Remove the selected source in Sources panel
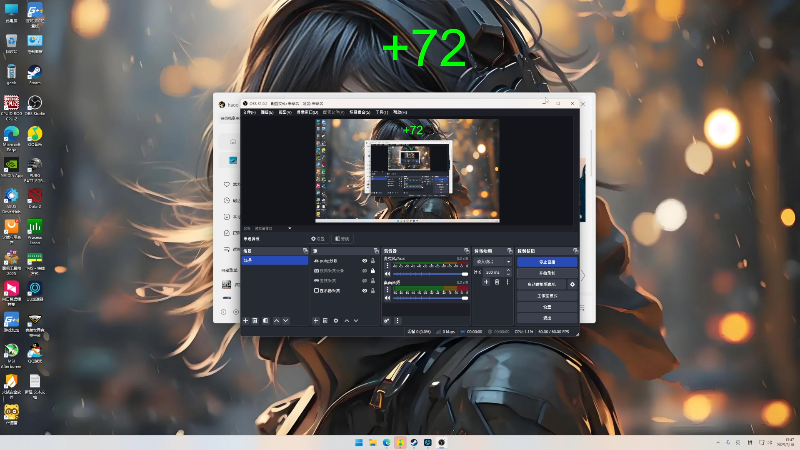 click(x=326, y=320)
